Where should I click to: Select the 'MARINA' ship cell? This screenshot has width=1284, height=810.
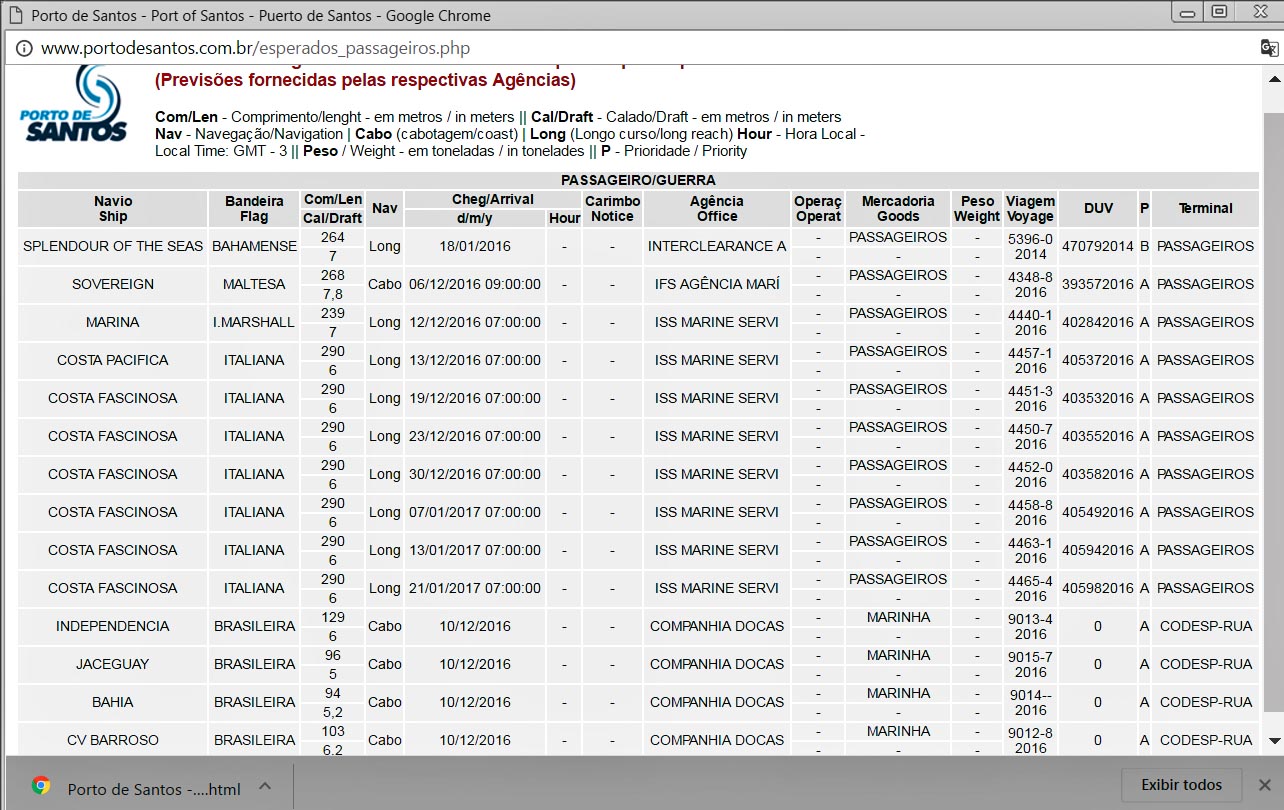point(113,322)
